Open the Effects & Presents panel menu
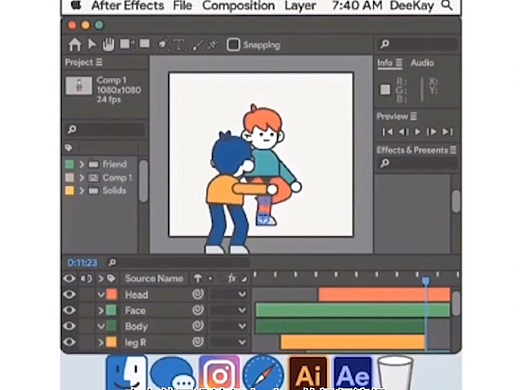Viewport: 520px width, 390px height. (x=453, y=150)
